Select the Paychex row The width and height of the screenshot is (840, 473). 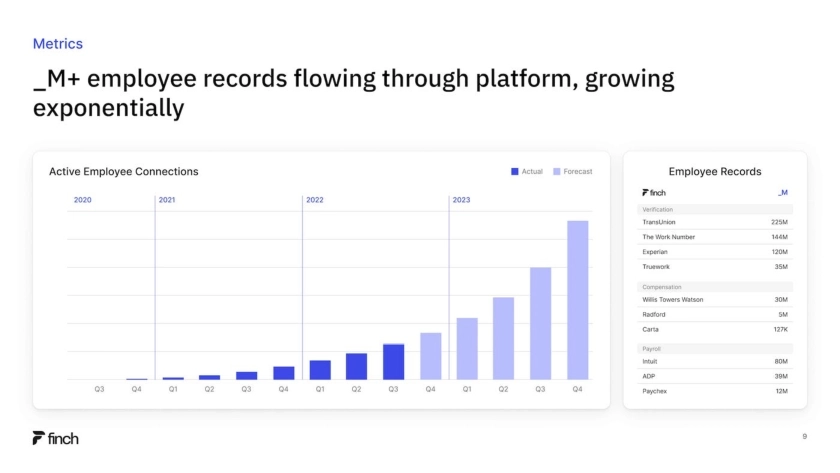pos(714,391)
